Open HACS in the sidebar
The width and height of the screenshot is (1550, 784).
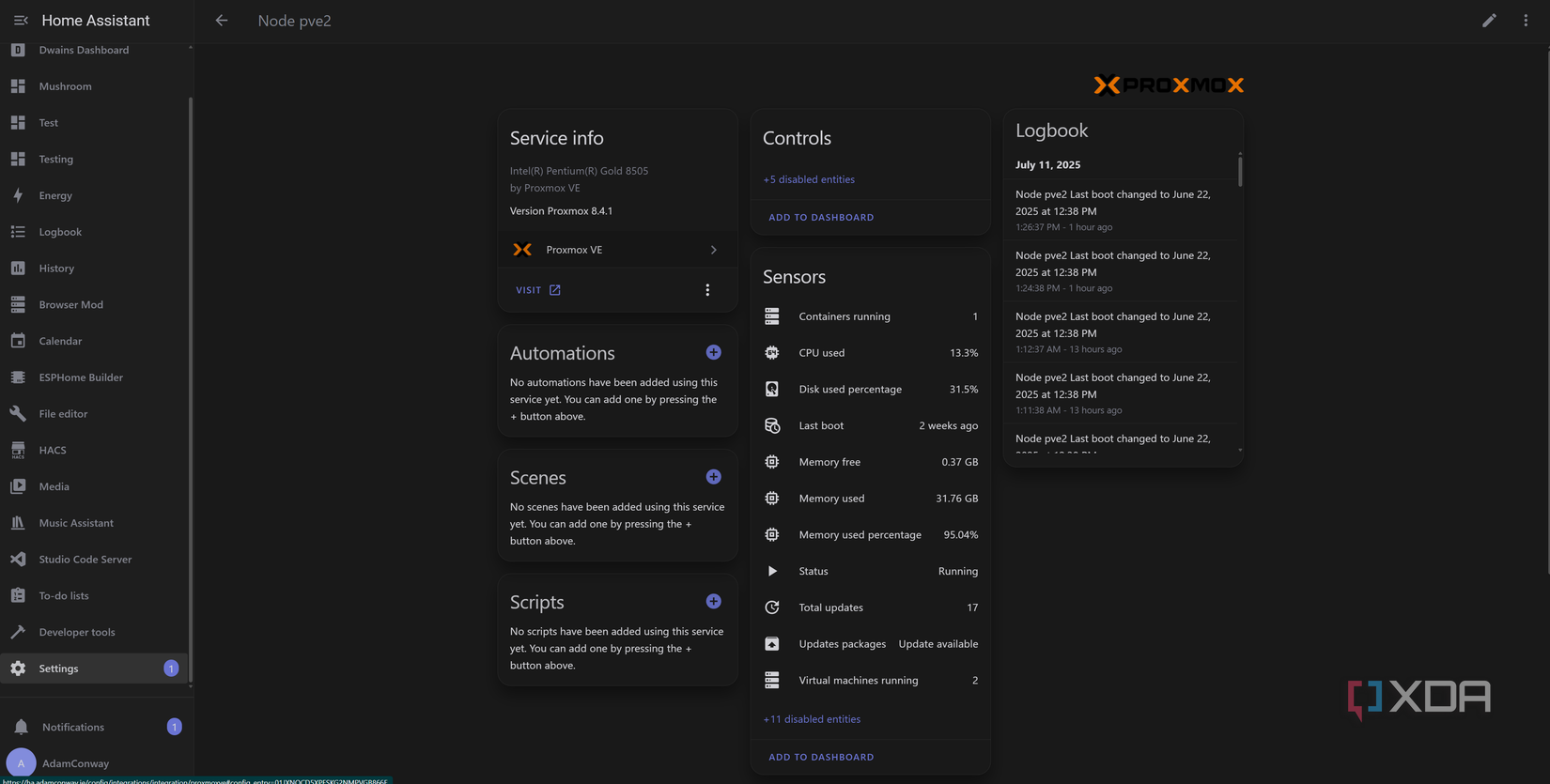pyautogui.click(x=94, y=450)
